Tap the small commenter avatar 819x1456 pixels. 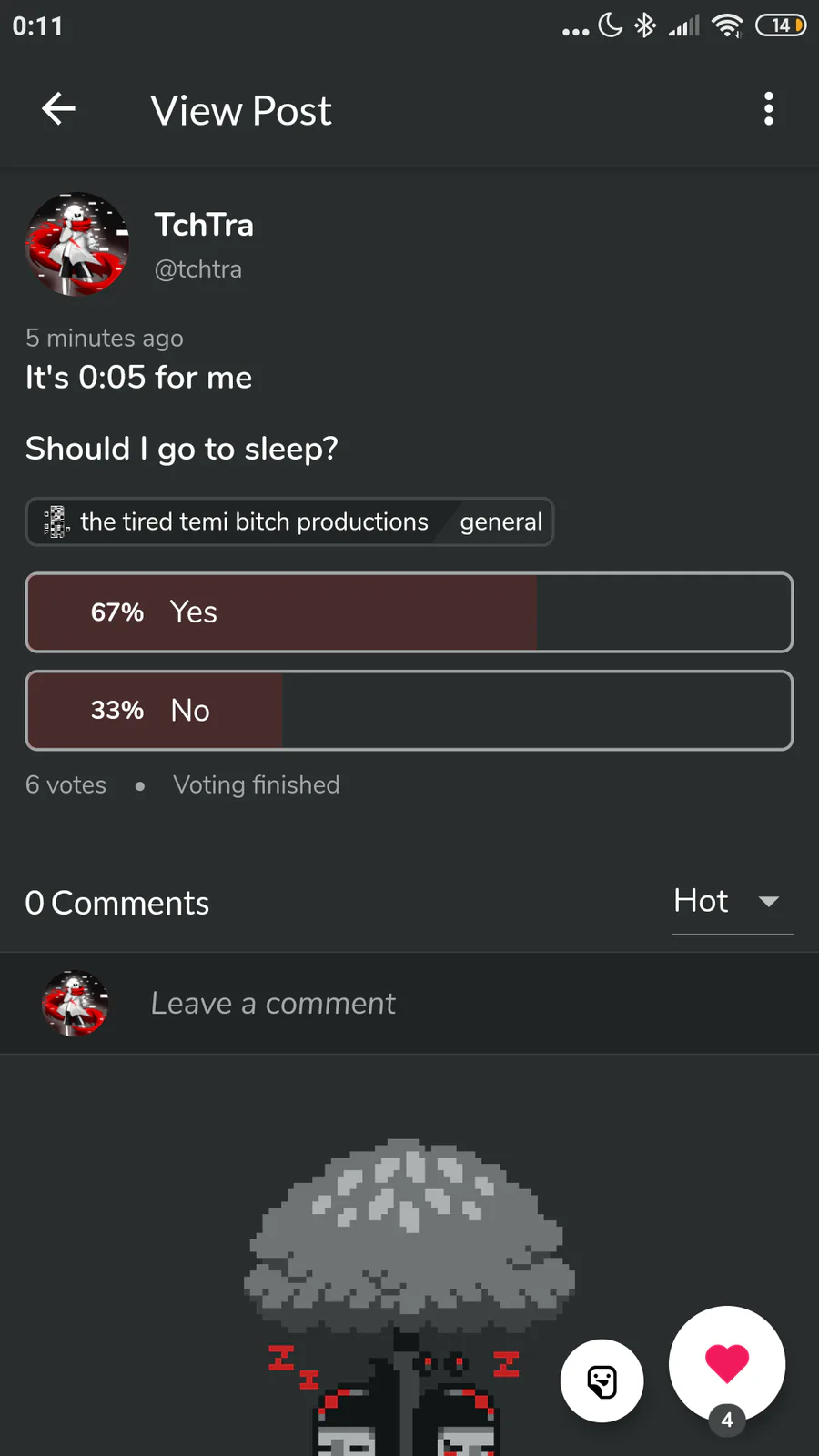point(76,1003)
